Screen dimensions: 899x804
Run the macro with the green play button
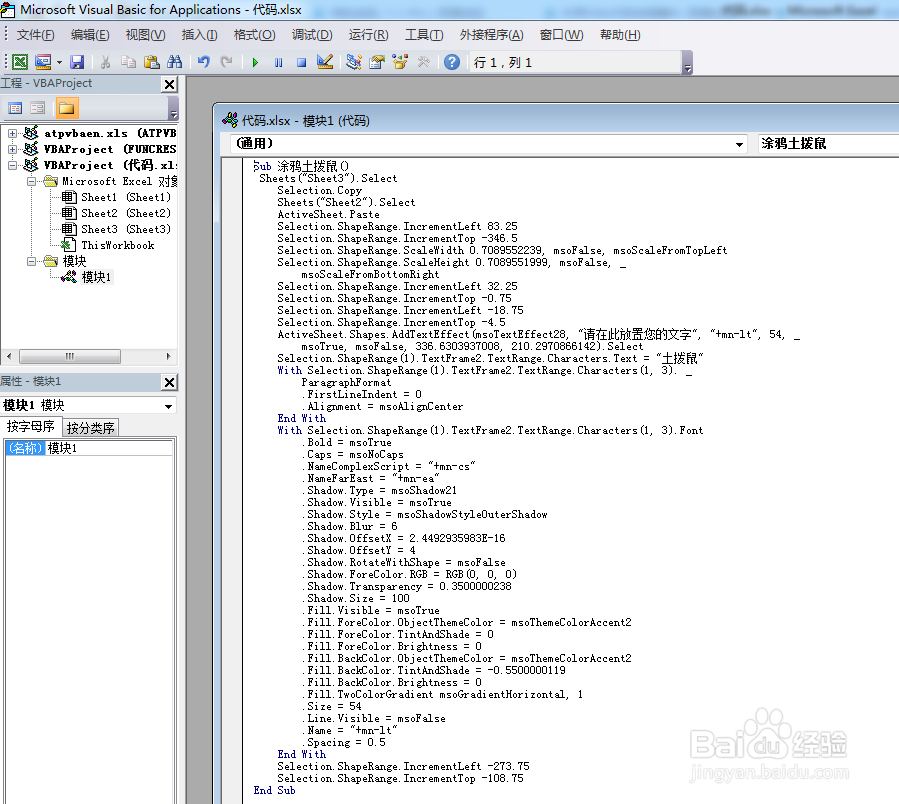255,62
